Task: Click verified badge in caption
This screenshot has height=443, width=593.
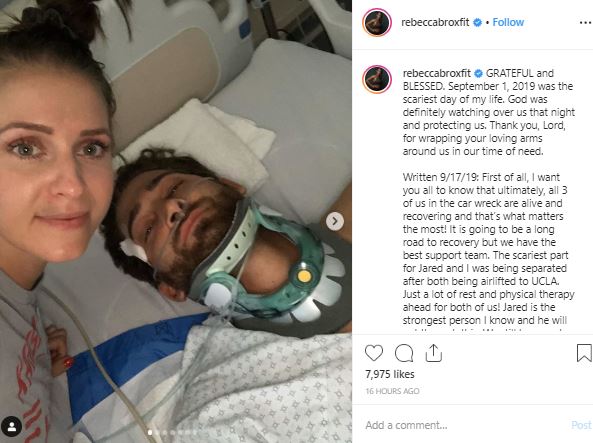Action: pyautogui.click(x=478, y=73)
